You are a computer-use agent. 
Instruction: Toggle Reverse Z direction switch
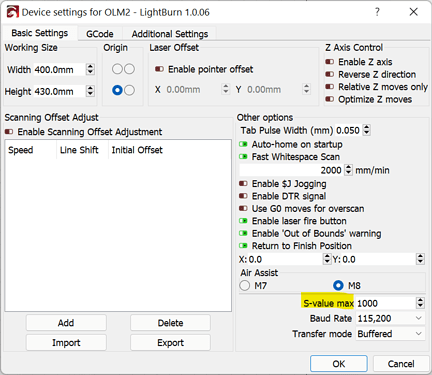330,74
